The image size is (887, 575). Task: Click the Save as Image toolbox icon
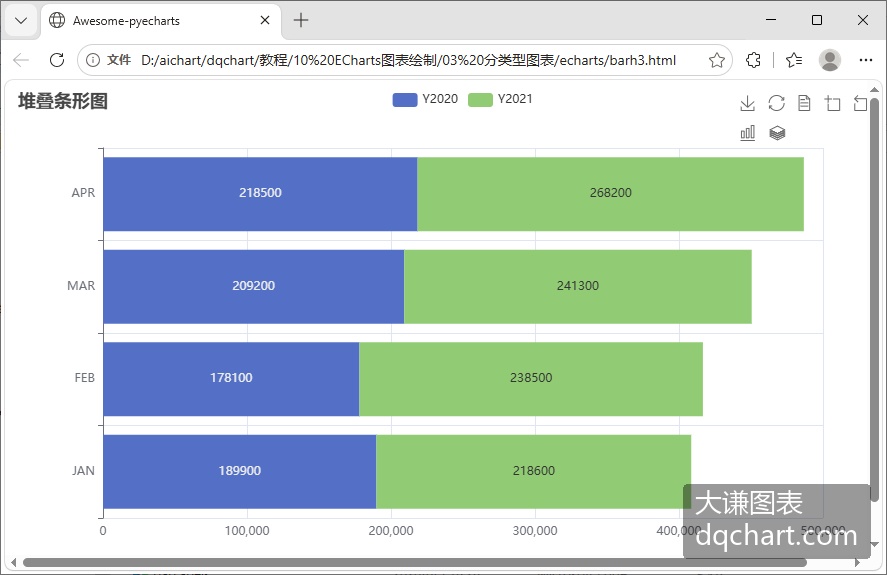(x=747, y=104)
